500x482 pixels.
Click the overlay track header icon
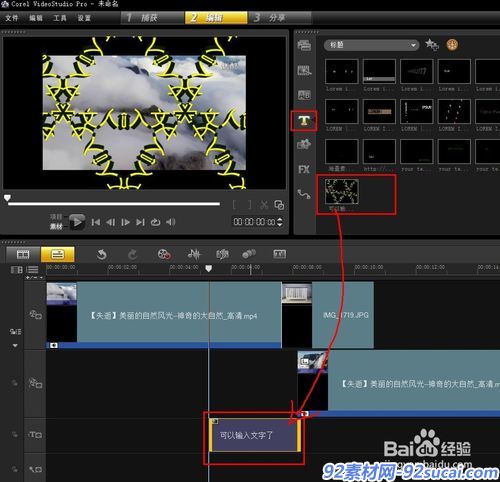coord(36,383)
